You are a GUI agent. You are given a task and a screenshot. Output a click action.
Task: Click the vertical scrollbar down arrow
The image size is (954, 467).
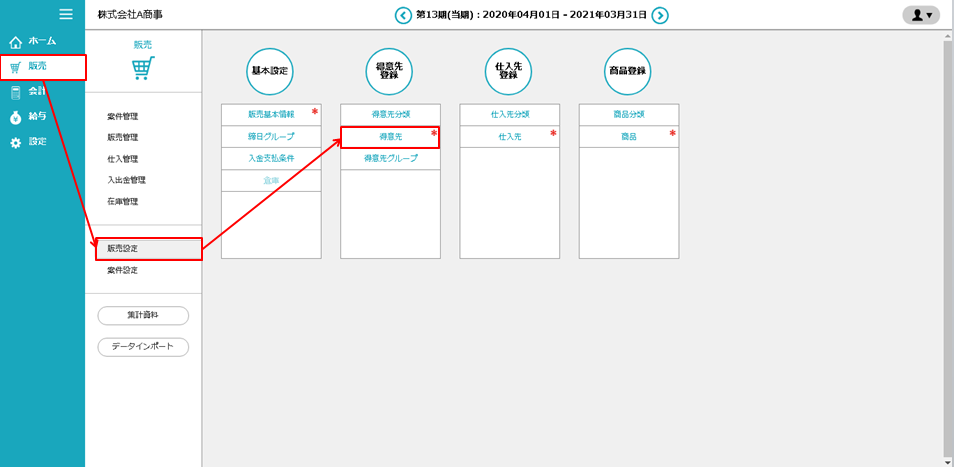pos(947,461)
